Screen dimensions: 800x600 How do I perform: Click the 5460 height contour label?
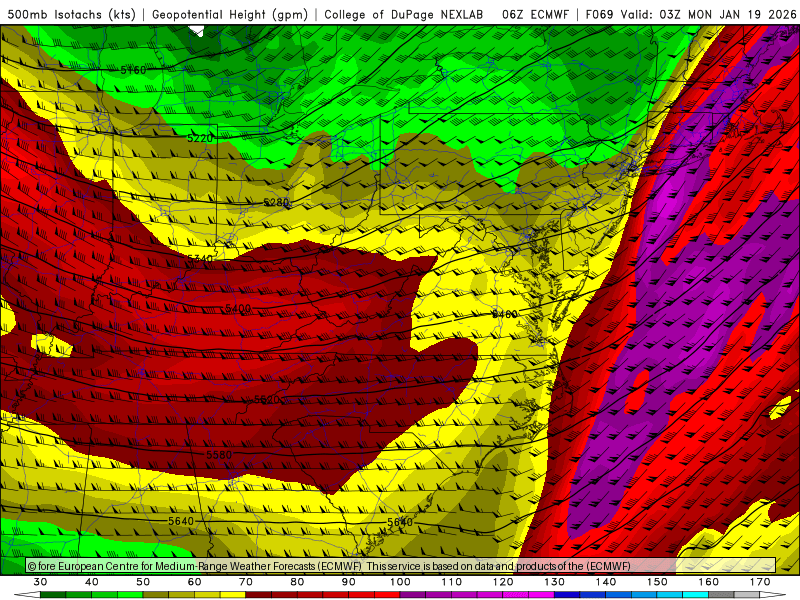tap(505, 314)
